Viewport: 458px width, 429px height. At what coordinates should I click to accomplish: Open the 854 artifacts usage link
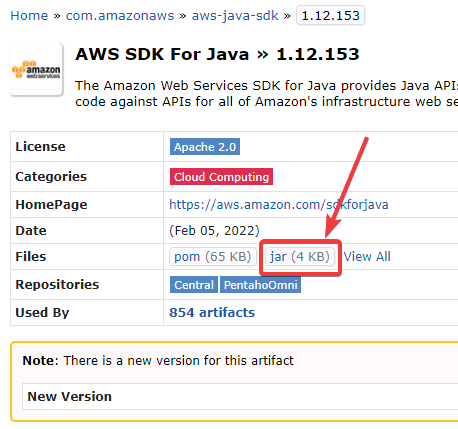(212, 313)
